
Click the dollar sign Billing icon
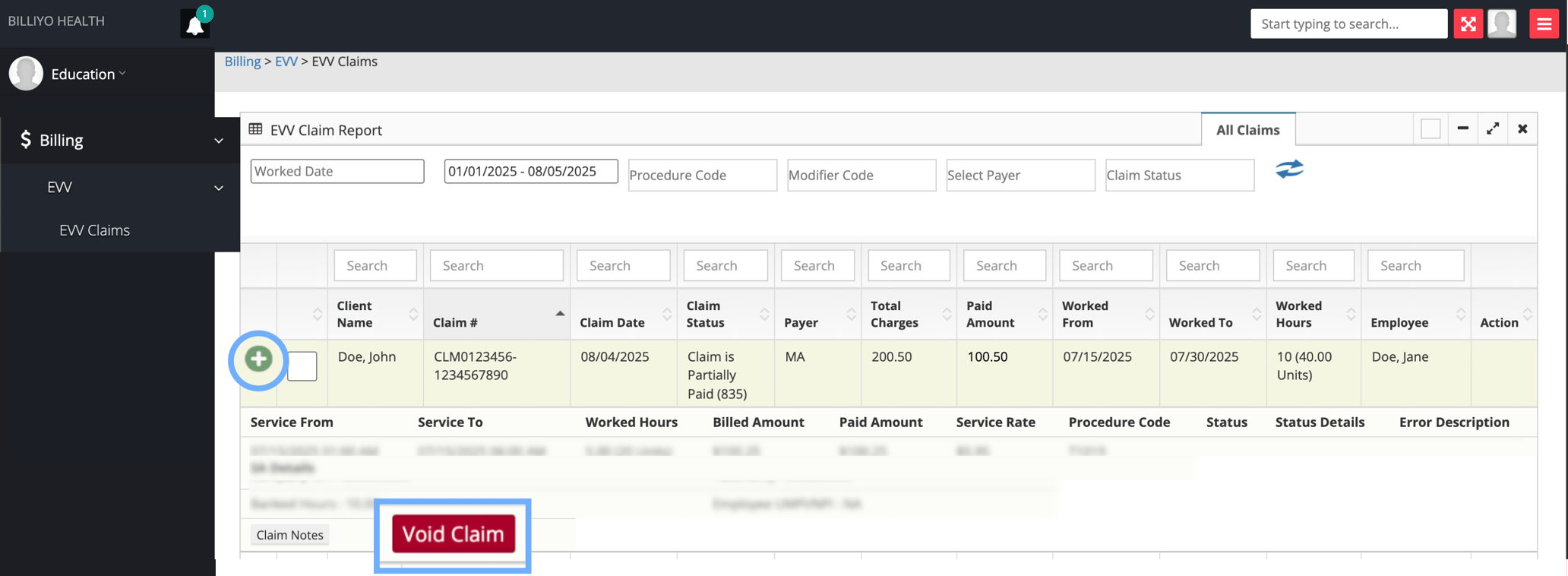tap(26, 139)
